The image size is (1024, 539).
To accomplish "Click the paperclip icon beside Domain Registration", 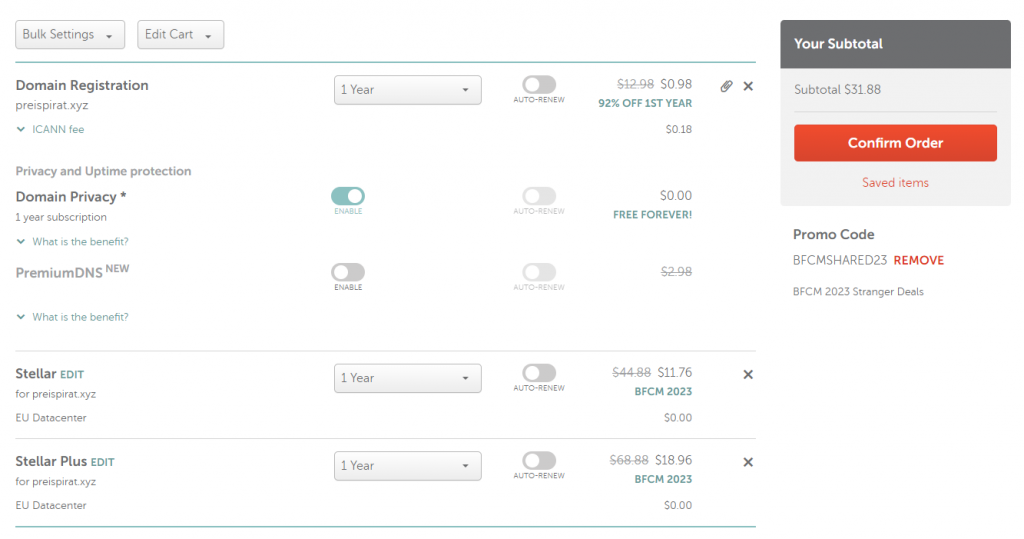I will pyautogui.click(x=726, y=86).
